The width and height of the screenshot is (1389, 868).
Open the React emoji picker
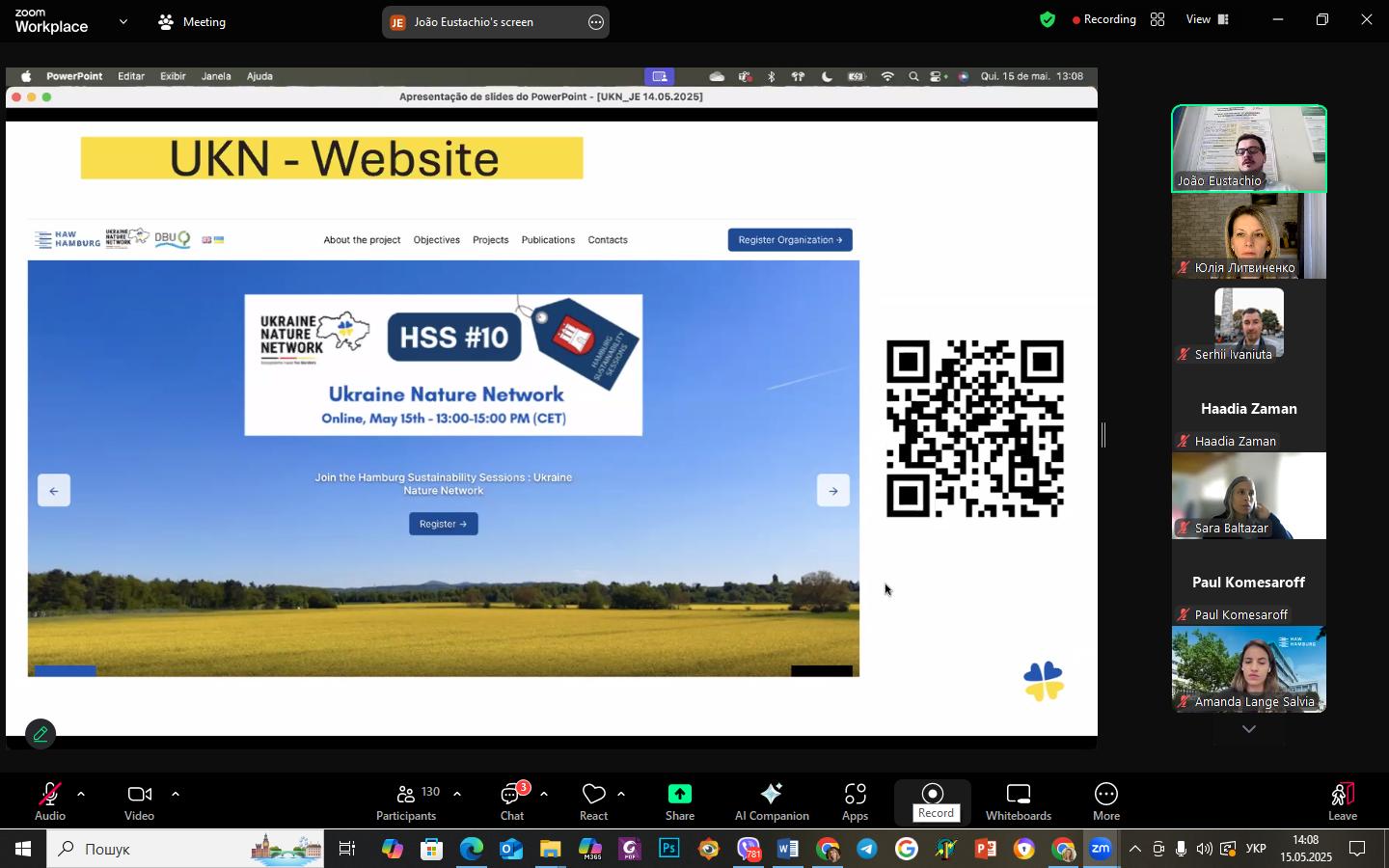(x=593, y=801)
